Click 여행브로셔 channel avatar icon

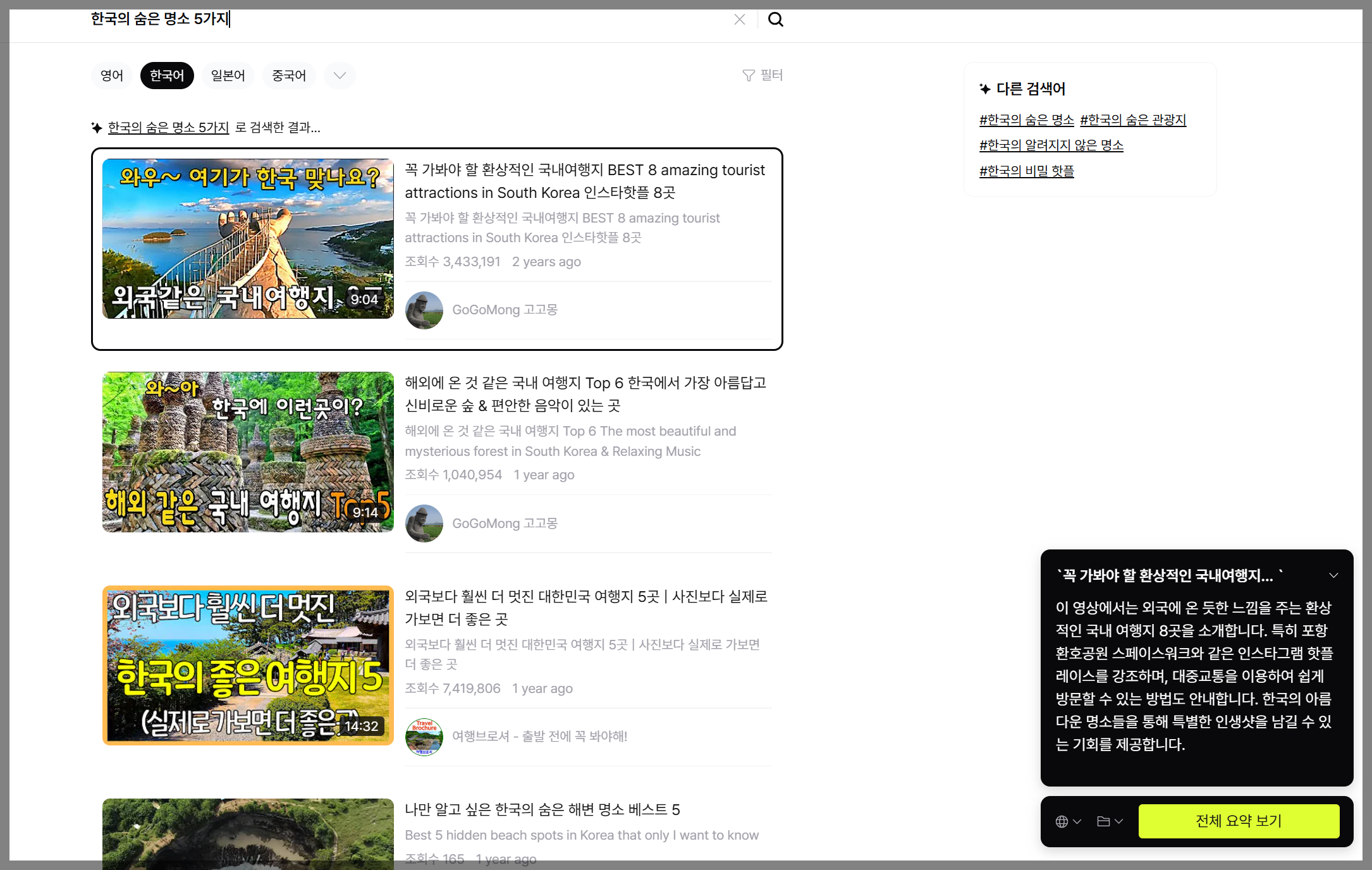click(x=424, y=737)
